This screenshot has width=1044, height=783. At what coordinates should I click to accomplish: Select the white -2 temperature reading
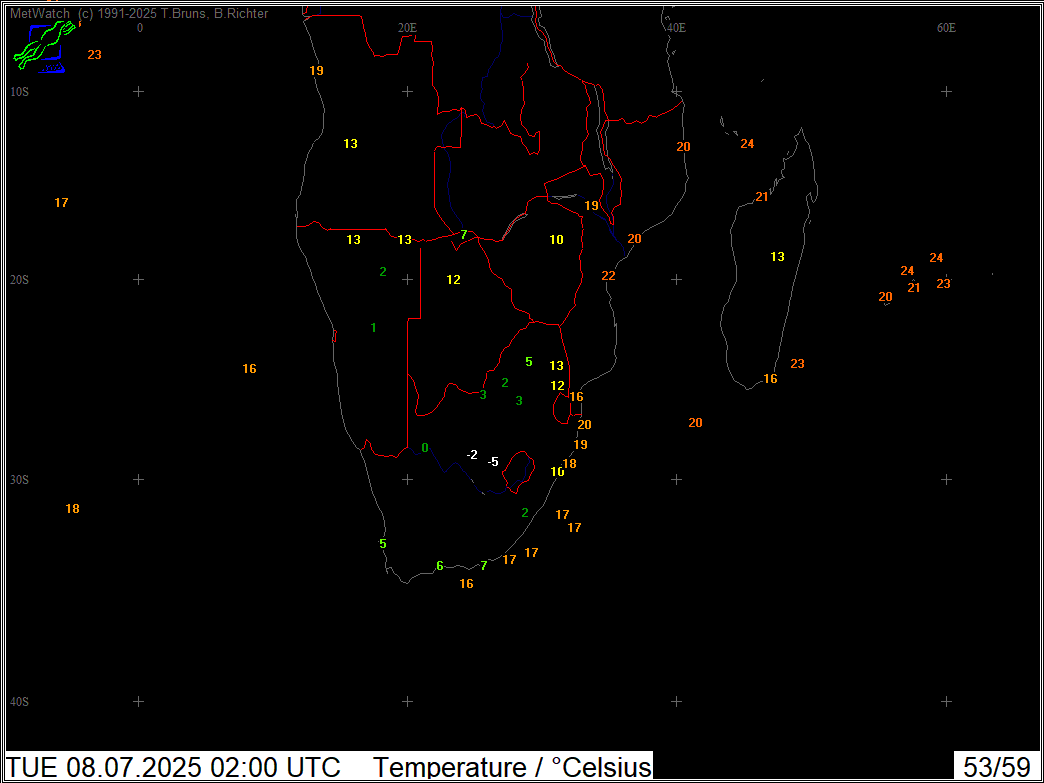coord(471,455)
